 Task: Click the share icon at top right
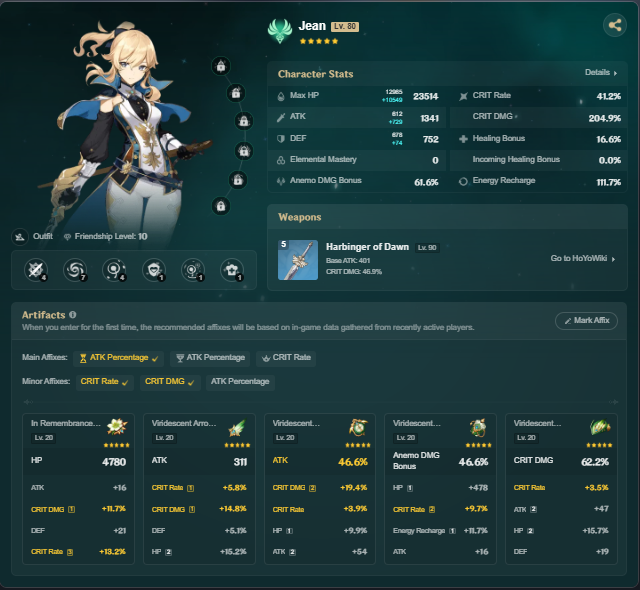(615, 25)
